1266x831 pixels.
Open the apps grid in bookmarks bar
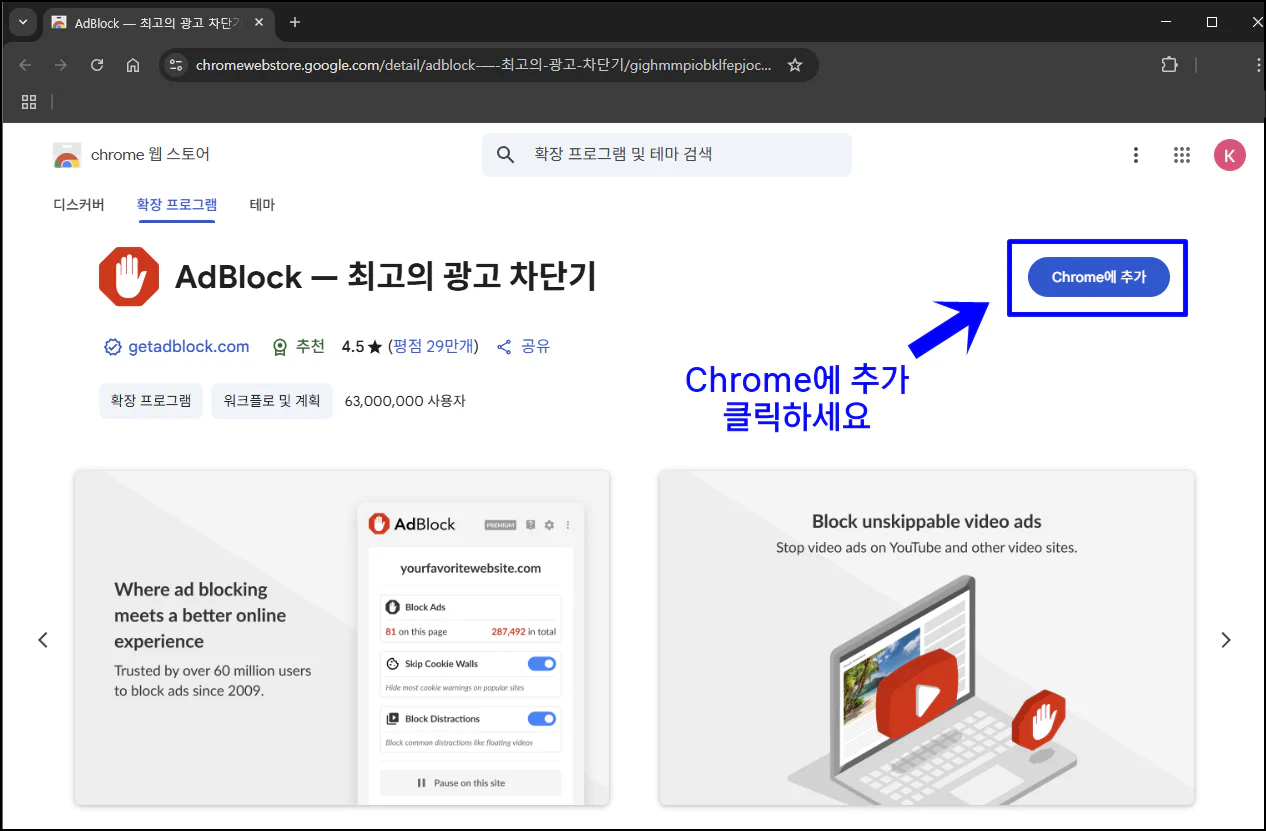click(29, 102)
